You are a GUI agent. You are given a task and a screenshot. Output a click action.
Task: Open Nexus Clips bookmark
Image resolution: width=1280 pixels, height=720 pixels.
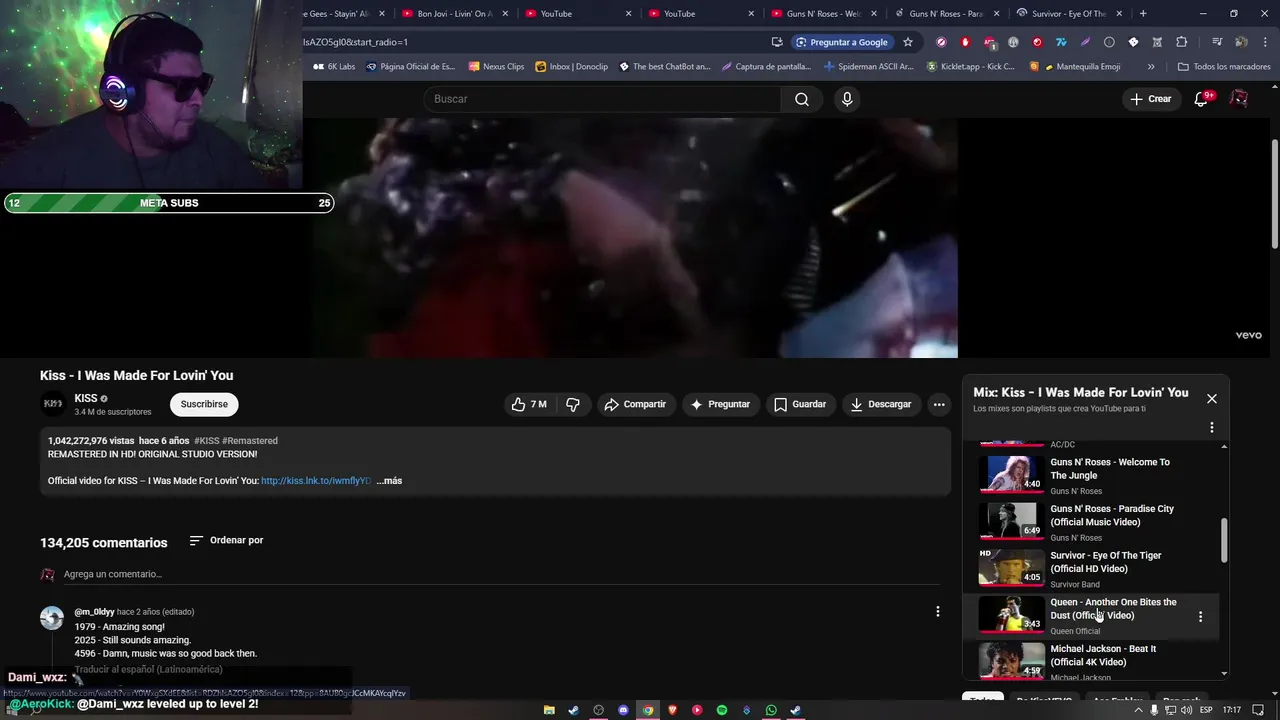point(496,67)
